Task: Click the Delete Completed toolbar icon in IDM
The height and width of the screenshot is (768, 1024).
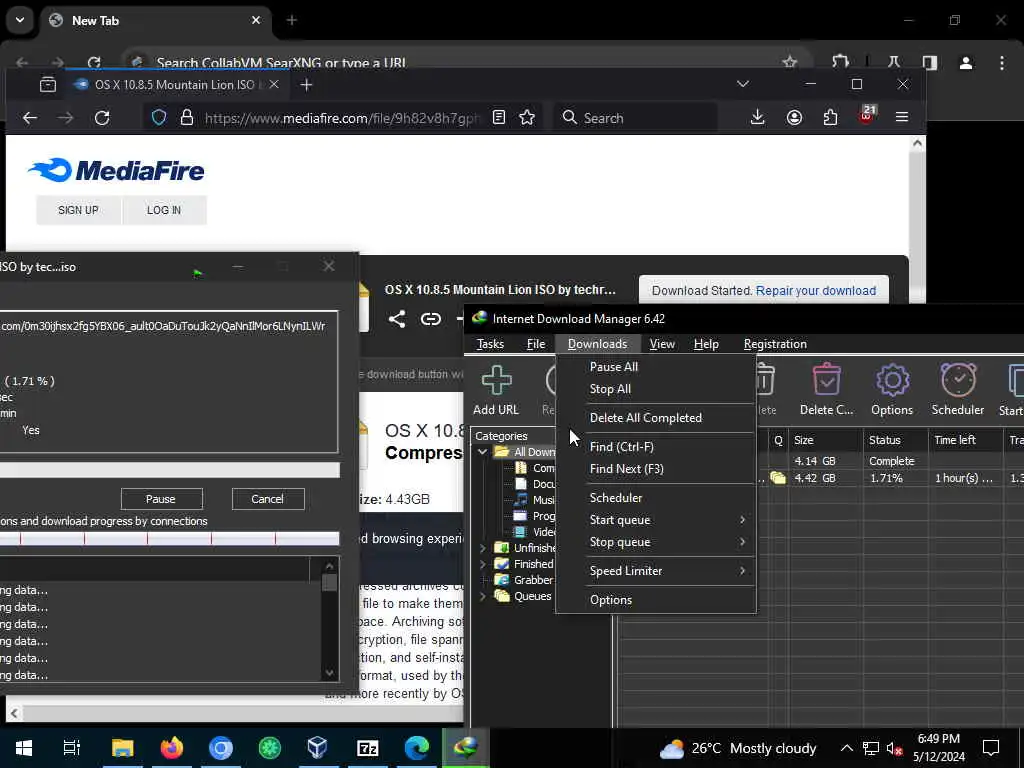Action: pos(826,390)
